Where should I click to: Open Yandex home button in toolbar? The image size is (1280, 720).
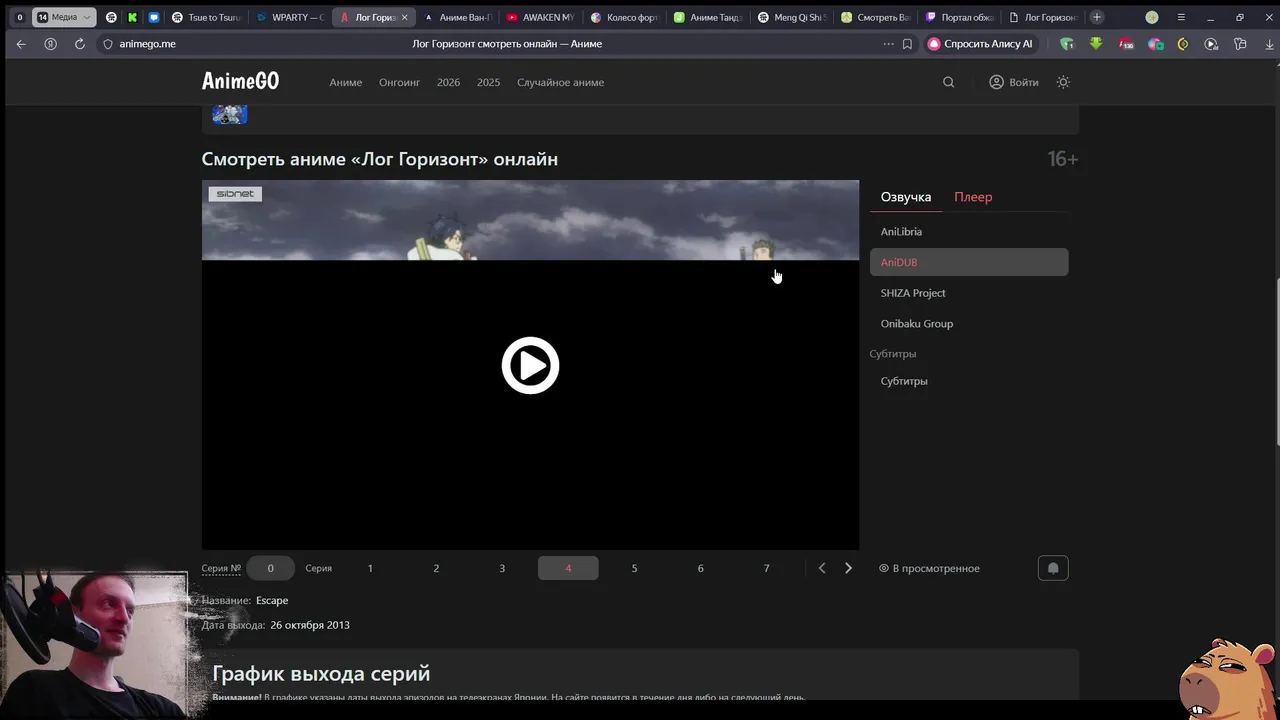tap(51, 44)
